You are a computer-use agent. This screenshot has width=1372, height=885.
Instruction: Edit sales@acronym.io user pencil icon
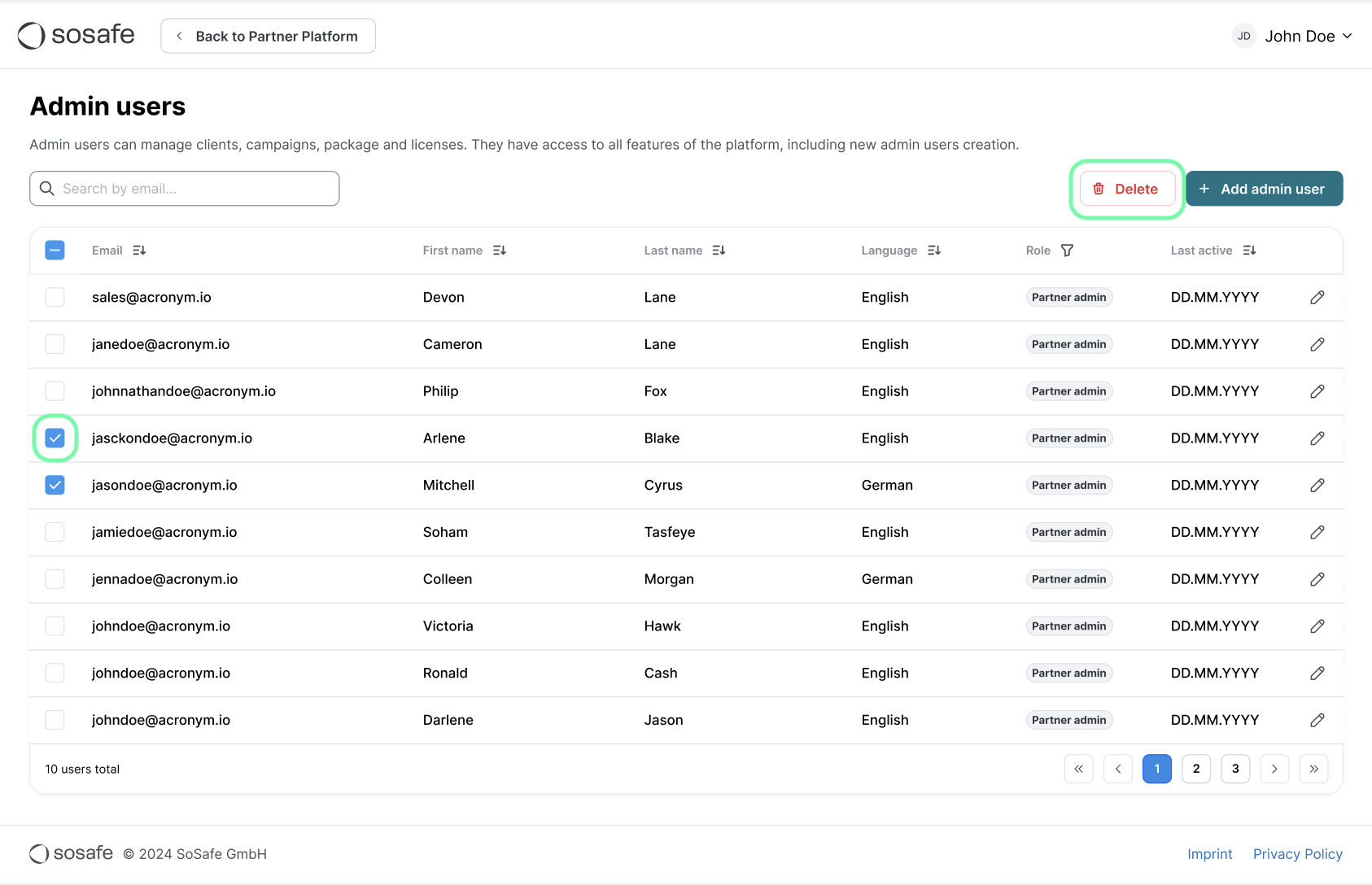click(x=1317, y=298)
